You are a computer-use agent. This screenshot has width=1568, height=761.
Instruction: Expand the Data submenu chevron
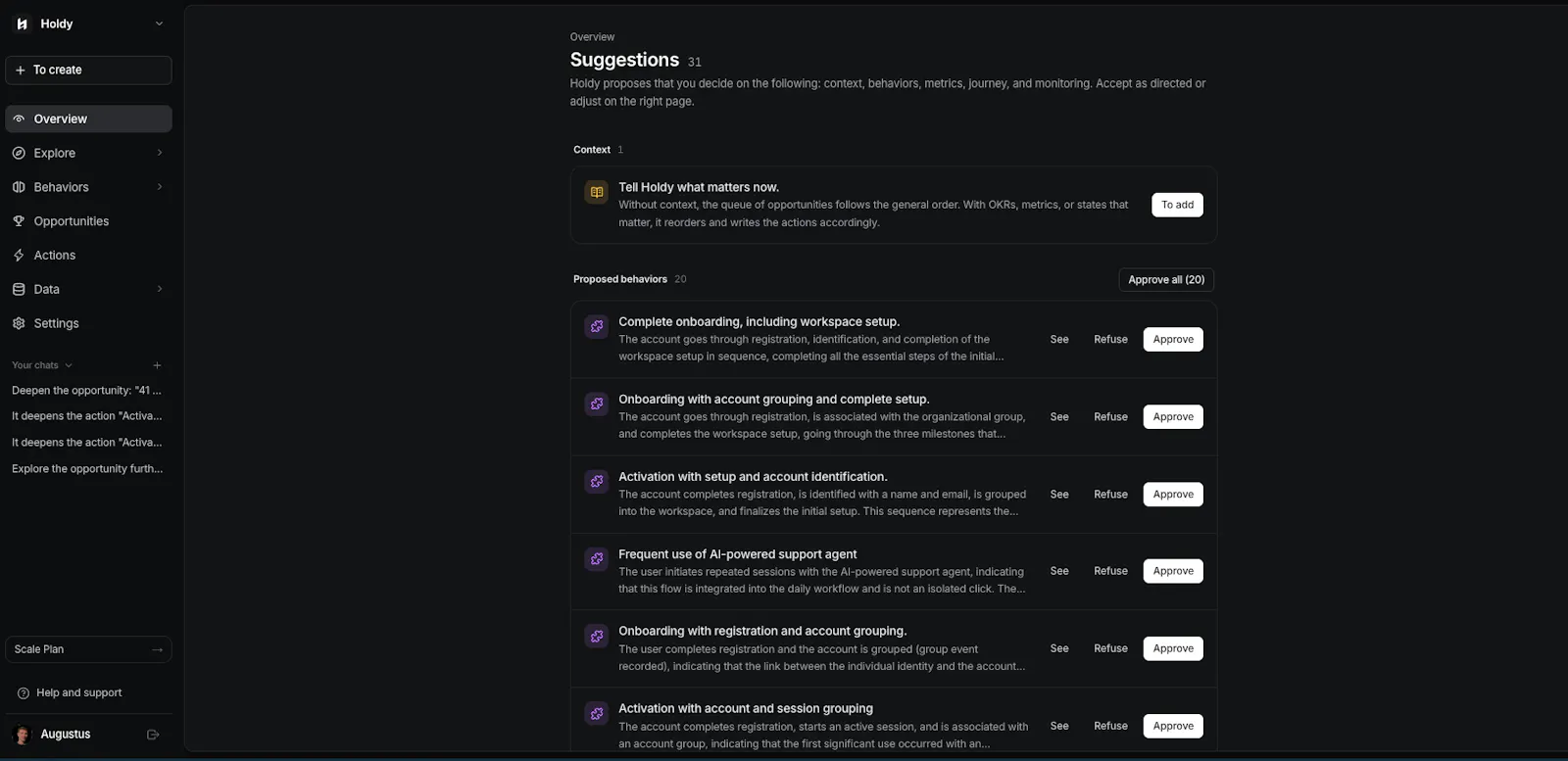(160, 289)
